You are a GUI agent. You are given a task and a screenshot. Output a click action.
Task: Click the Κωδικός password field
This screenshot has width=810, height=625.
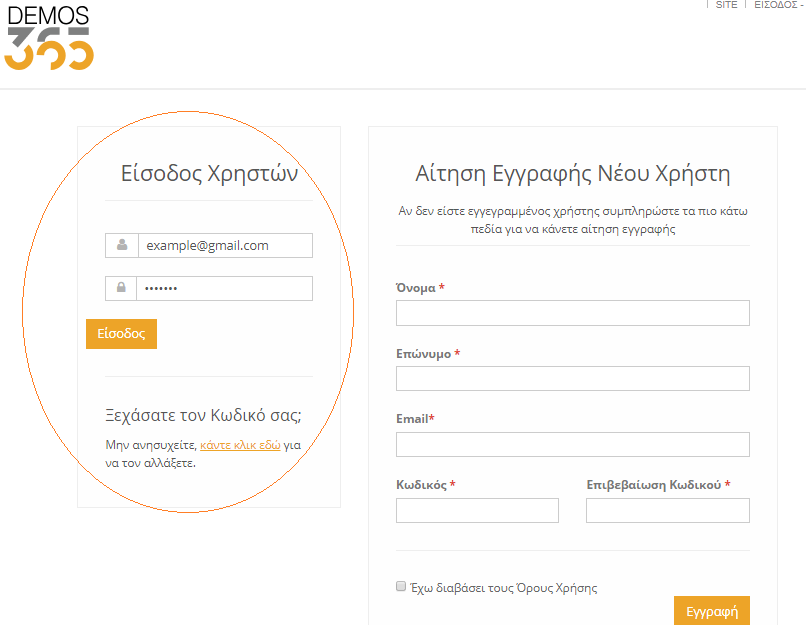pyautogui.click(x=477, y=510)
